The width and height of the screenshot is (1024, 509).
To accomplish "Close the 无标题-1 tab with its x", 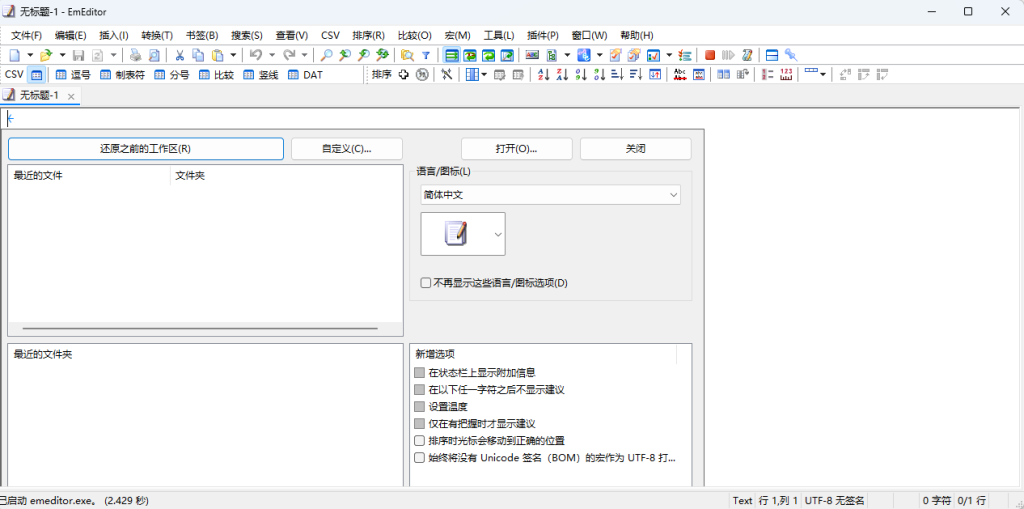I will pos(71,97).
